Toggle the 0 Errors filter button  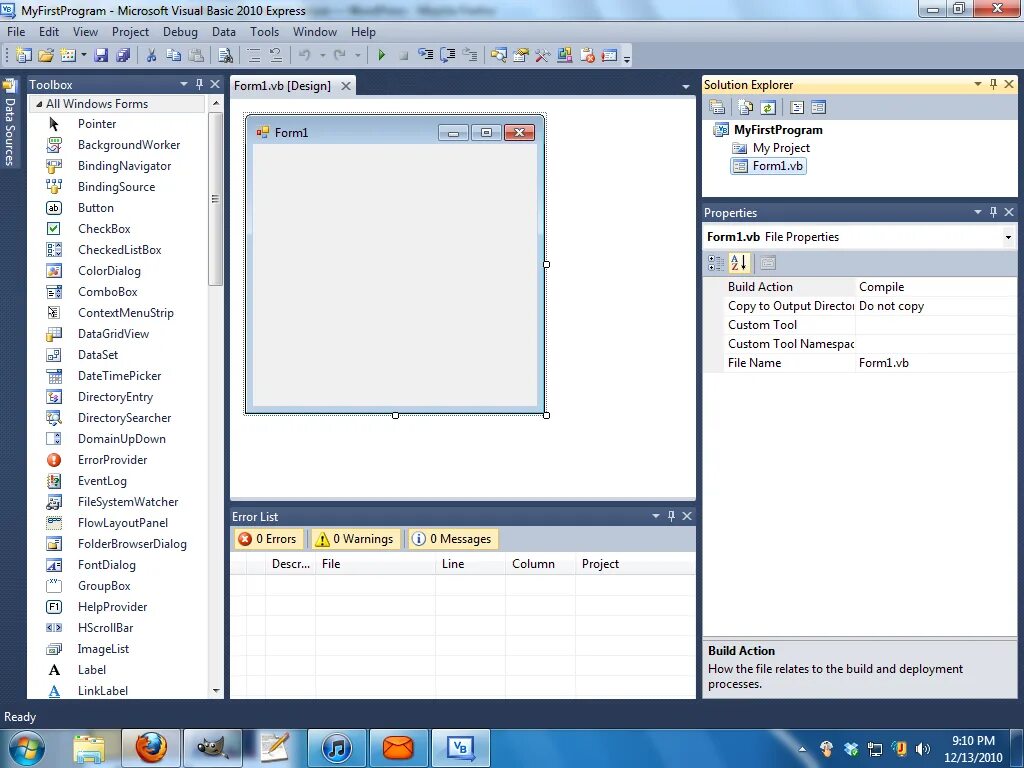[x=268, y=539]
